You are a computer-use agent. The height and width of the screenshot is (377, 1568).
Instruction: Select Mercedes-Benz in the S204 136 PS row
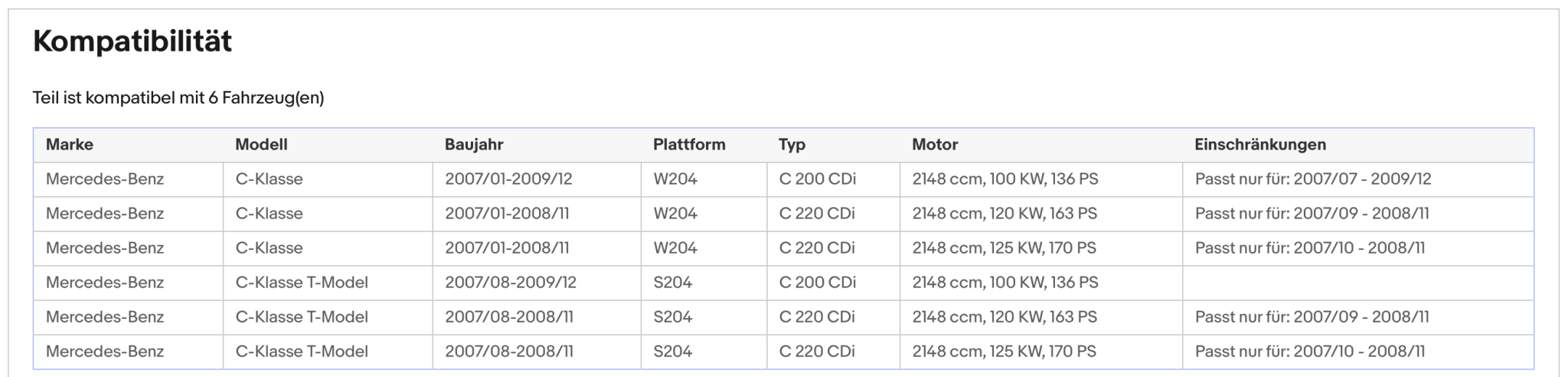tap(105, 283)
